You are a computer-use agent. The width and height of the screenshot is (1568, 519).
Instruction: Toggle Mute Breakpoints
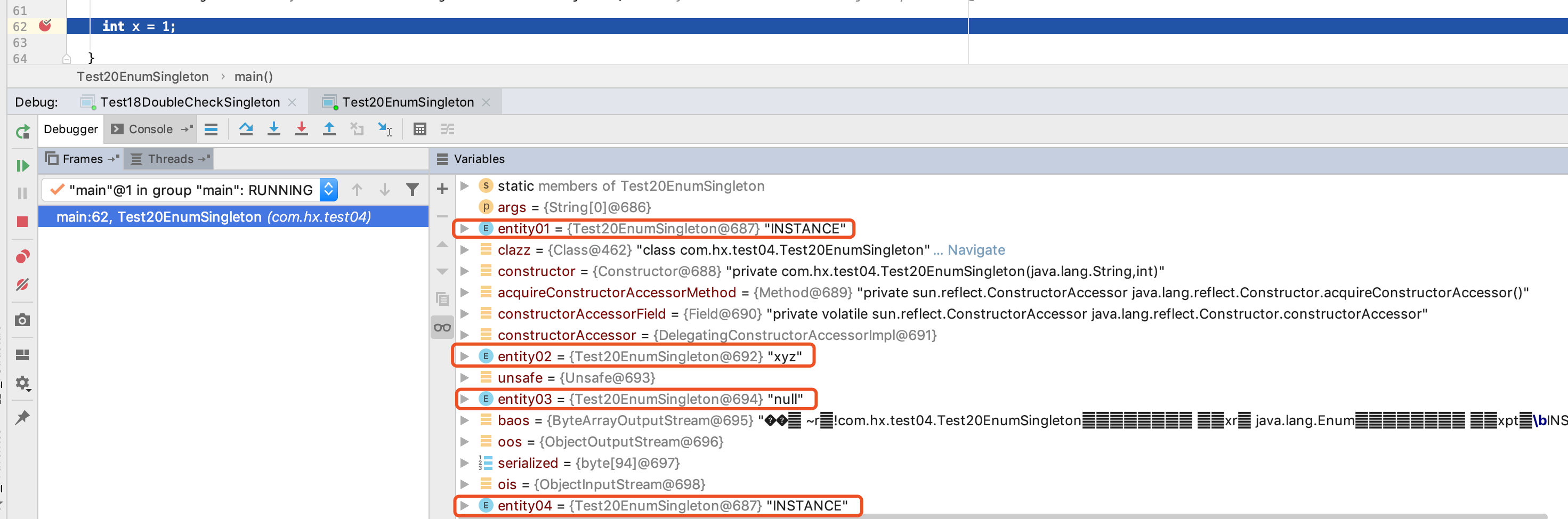click(22, 285)
